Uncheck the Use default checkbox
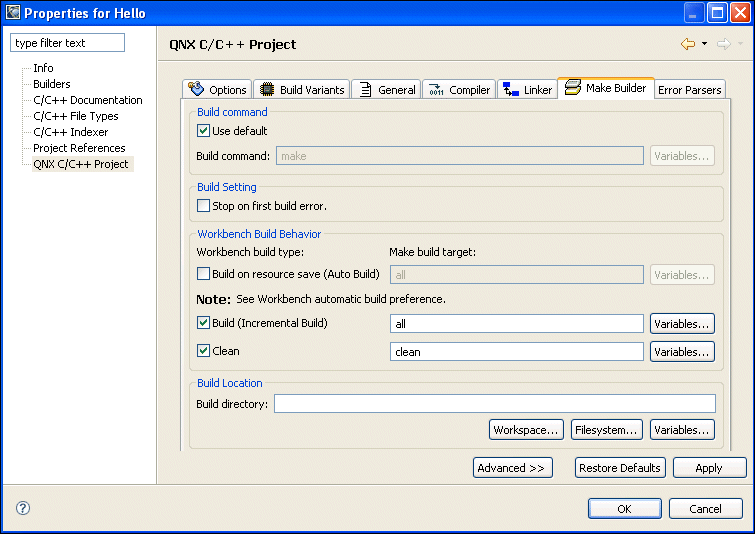The width and height of the screenshot is (755, 534). tap(204, 131)
